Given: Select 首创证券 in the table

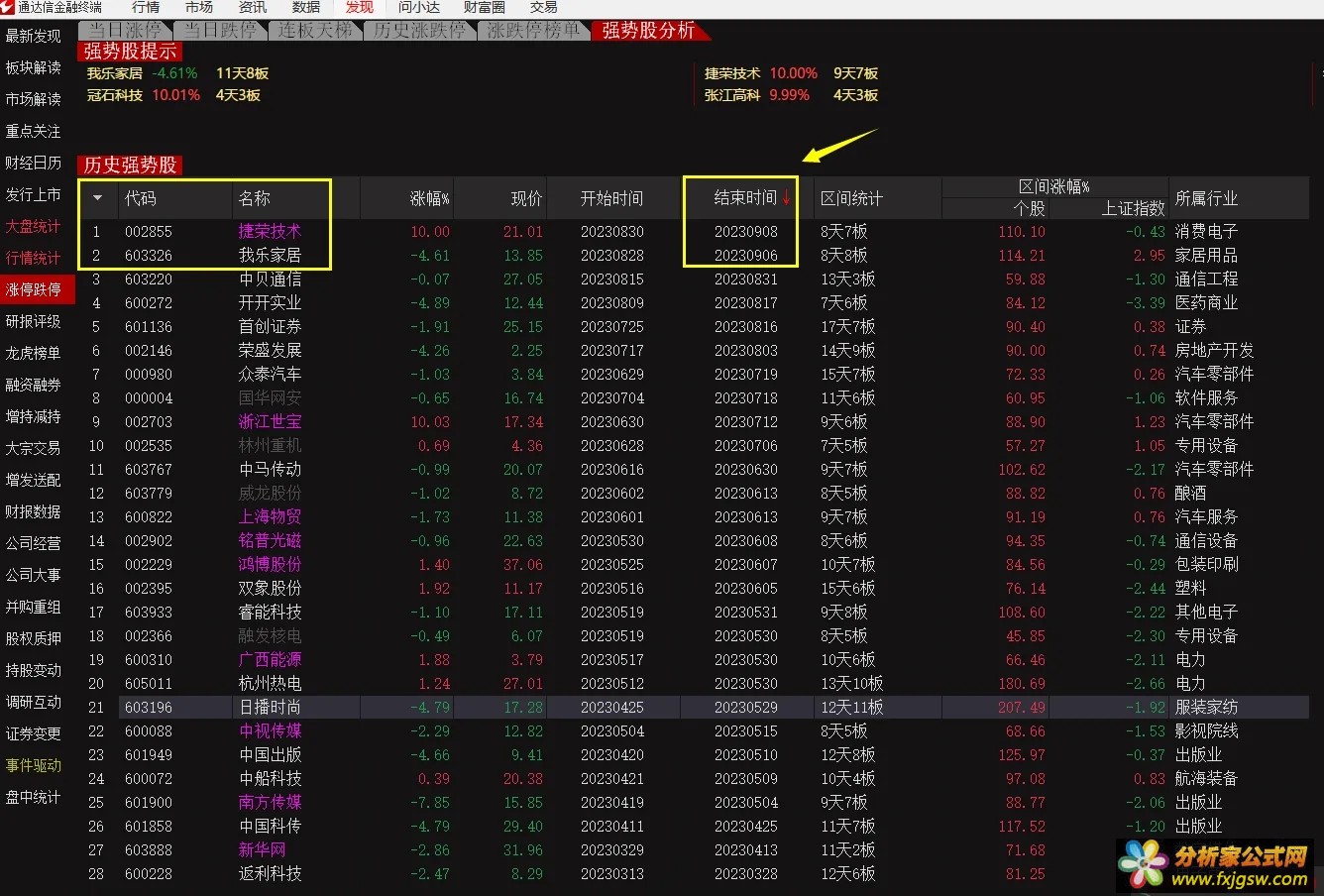Looking at the screenshot, I should 270,326.
